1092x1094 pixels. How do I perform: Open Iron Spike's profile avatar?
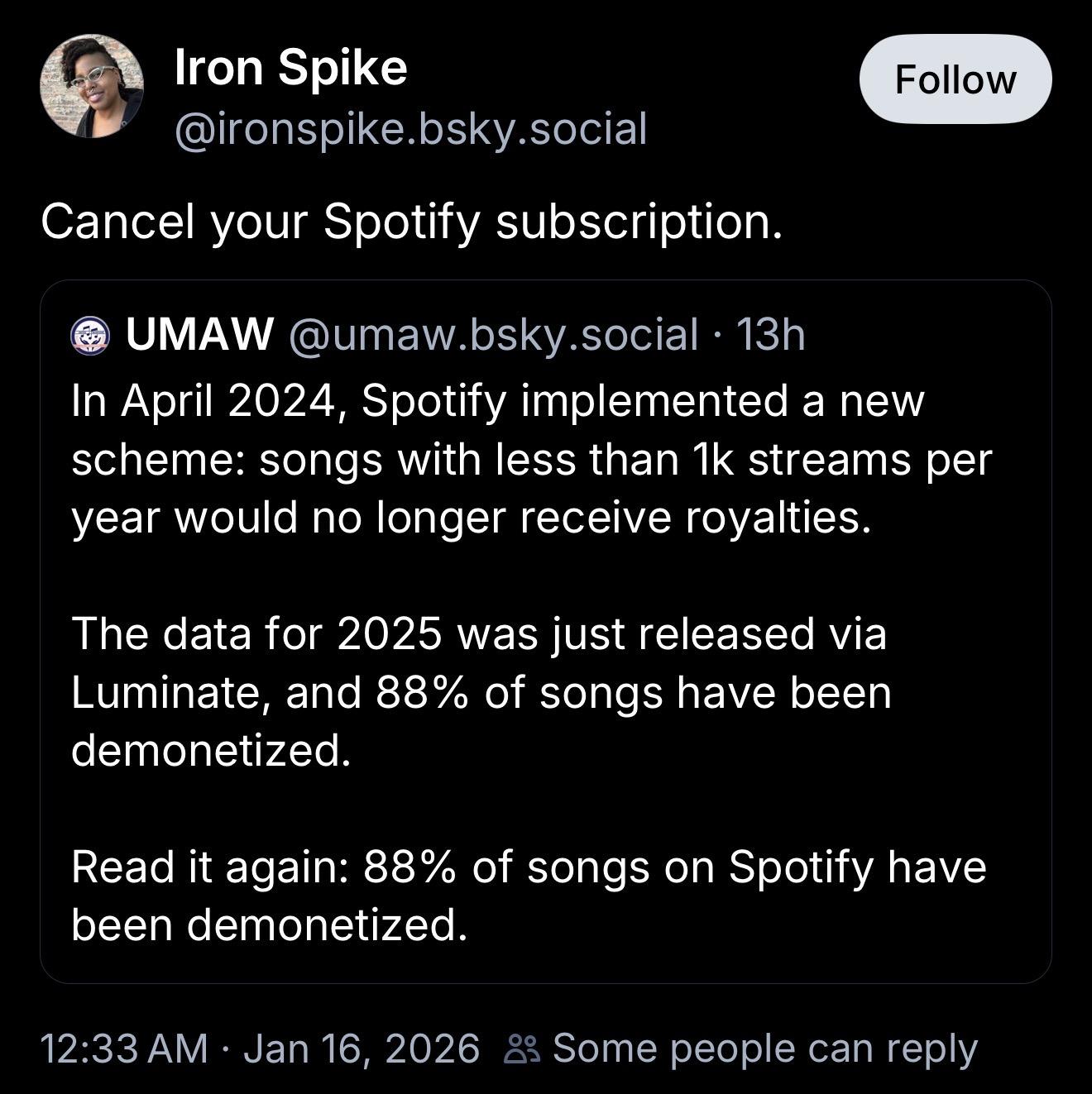tap(92, 86)
